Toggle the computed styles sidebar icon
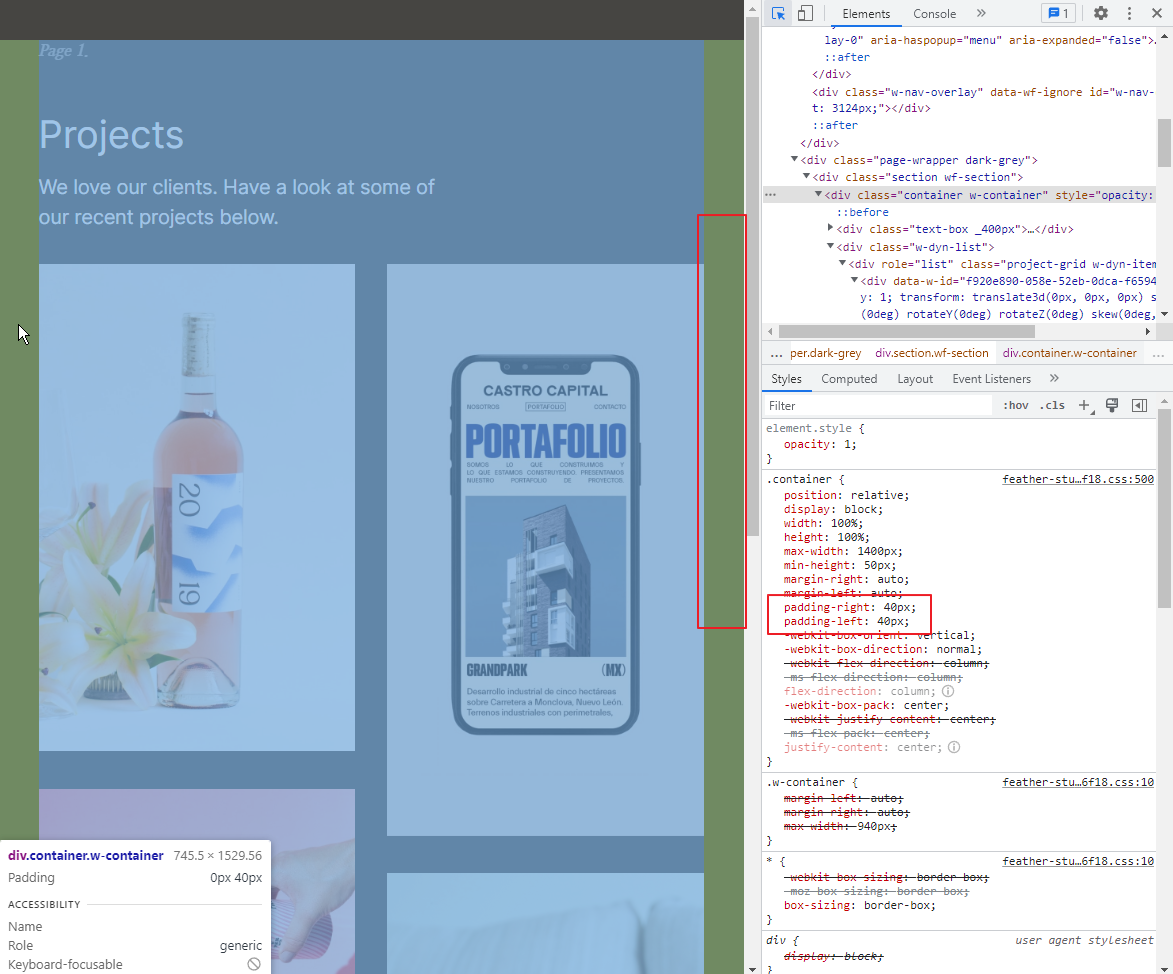Viewport: 1173px width, 974px height. coord(1139,405)
